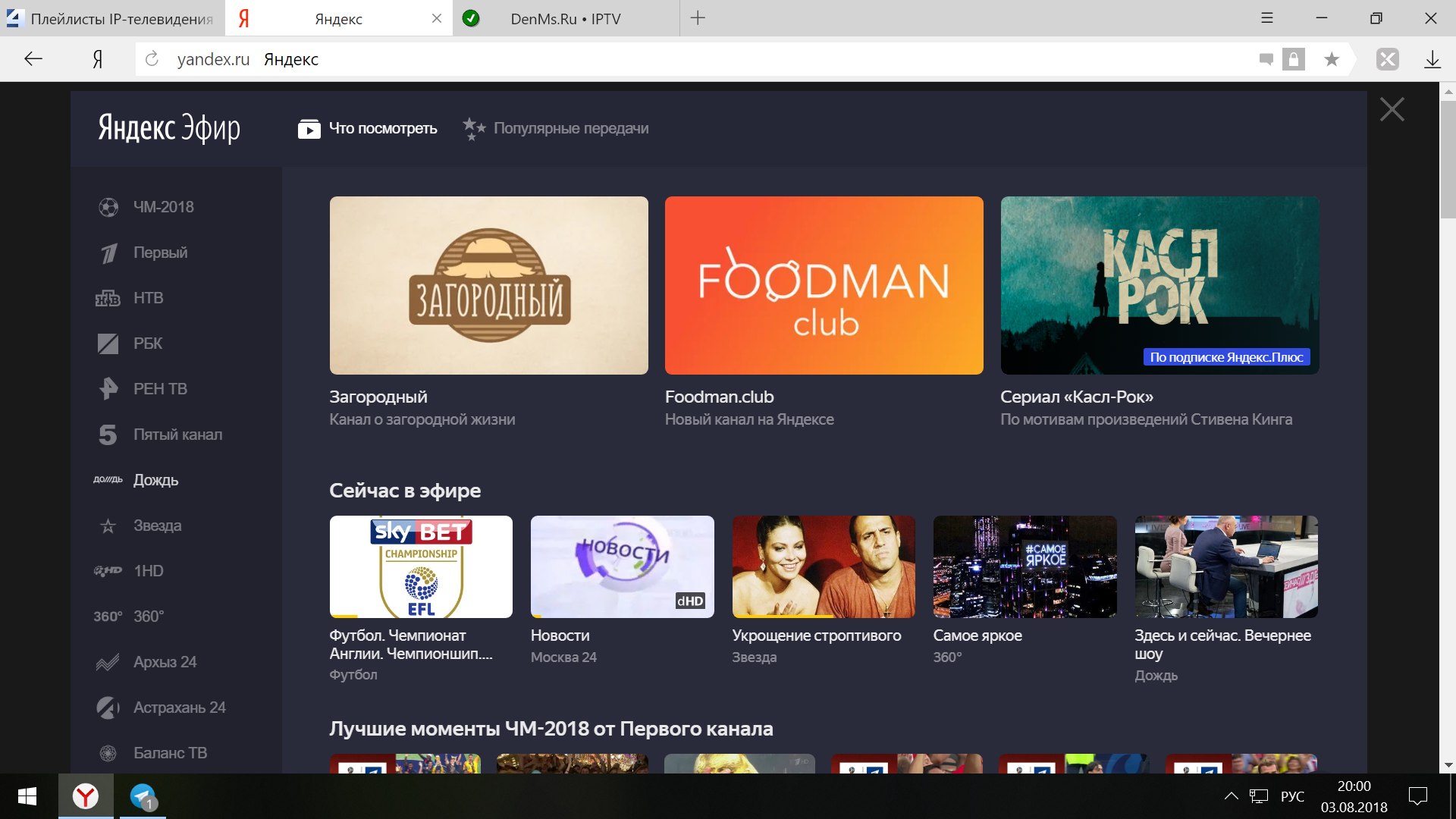Image resolution: width=1456 pixels, height=819 pixels.
Task: Open the Дождь channel link
Action: 155,480
